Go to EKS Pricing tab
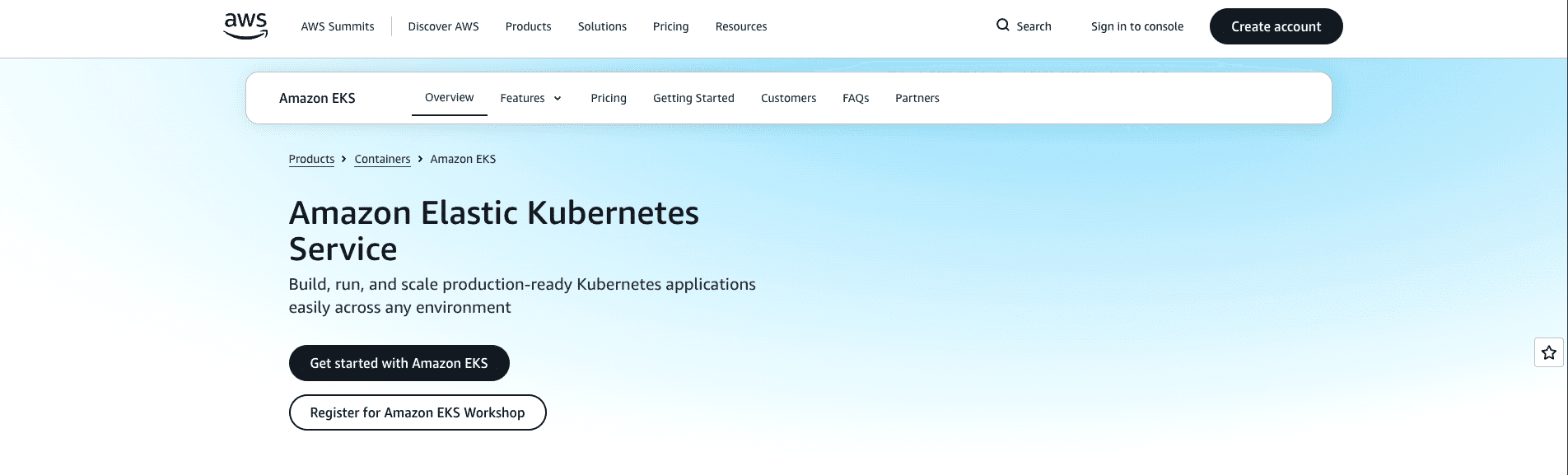Image resolution: width=1568 pixels, height=475 pixels. (609, 98)
